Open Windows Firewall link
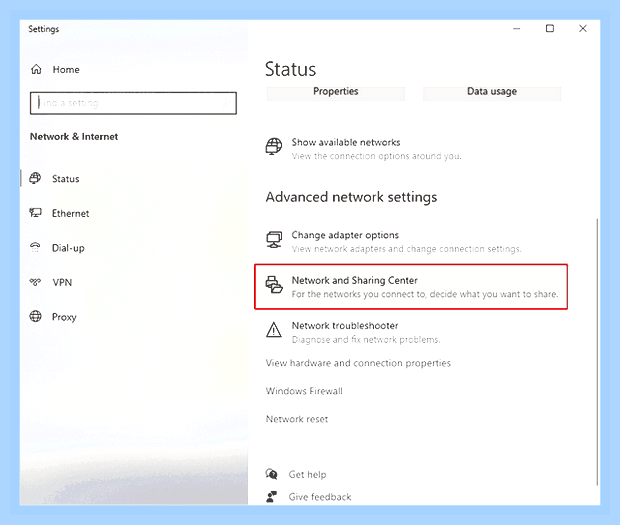Screen dimensions: 620x525 [304, 391]
